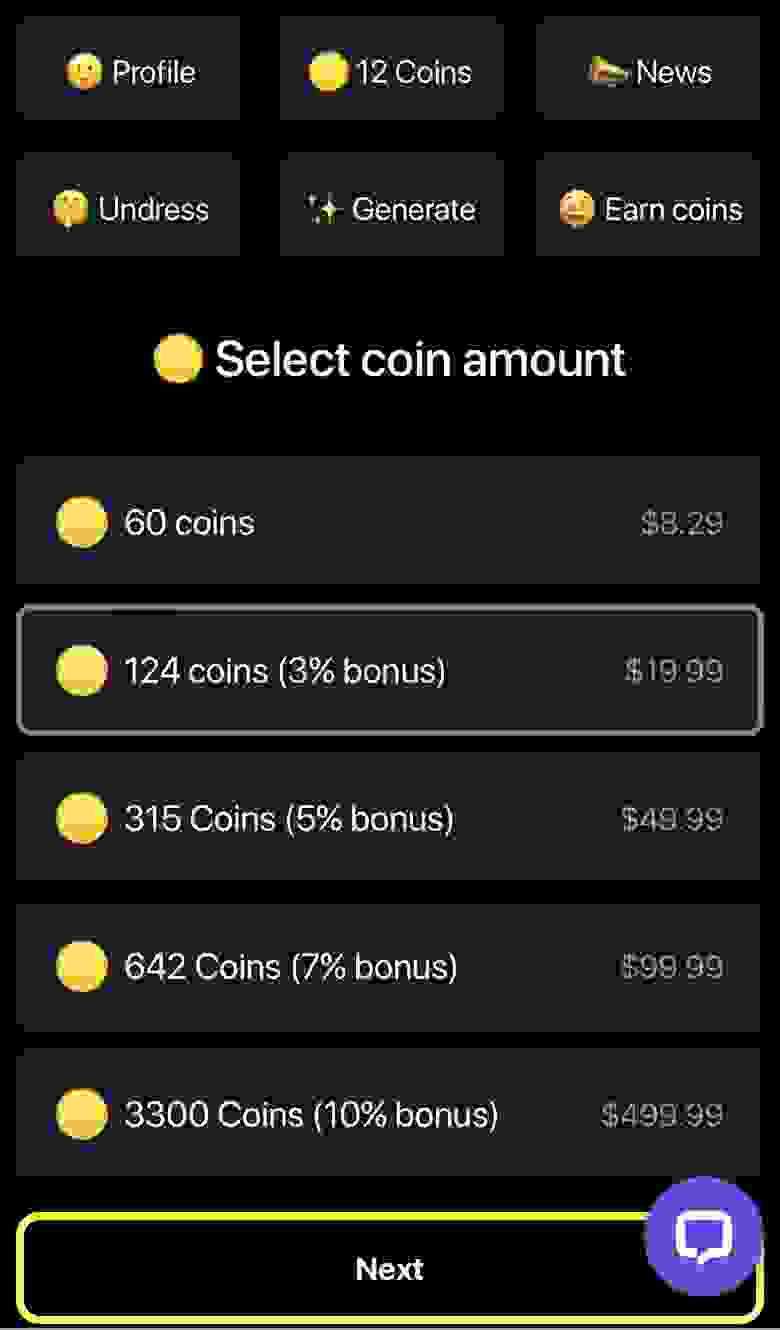Open the News page

(x=648, y=72)
